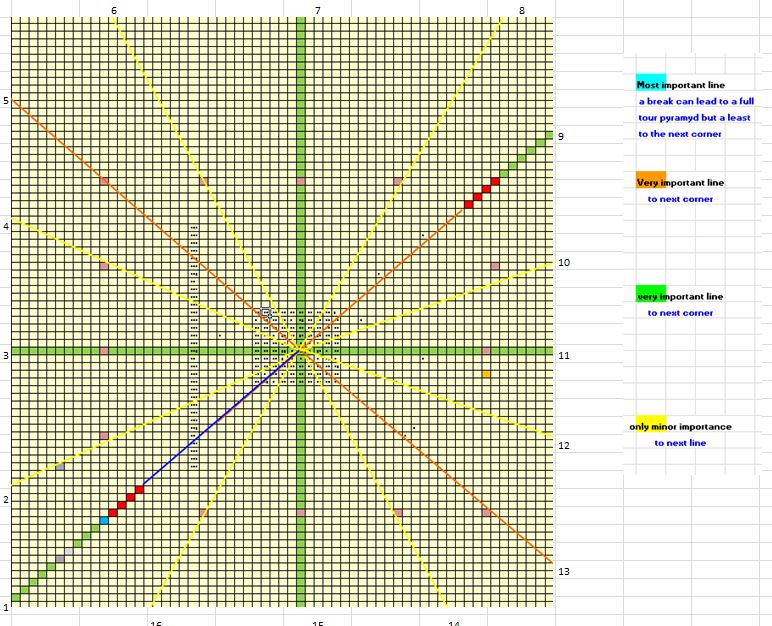Click the cyan legend swatch for Most important line

coord(650,81)
